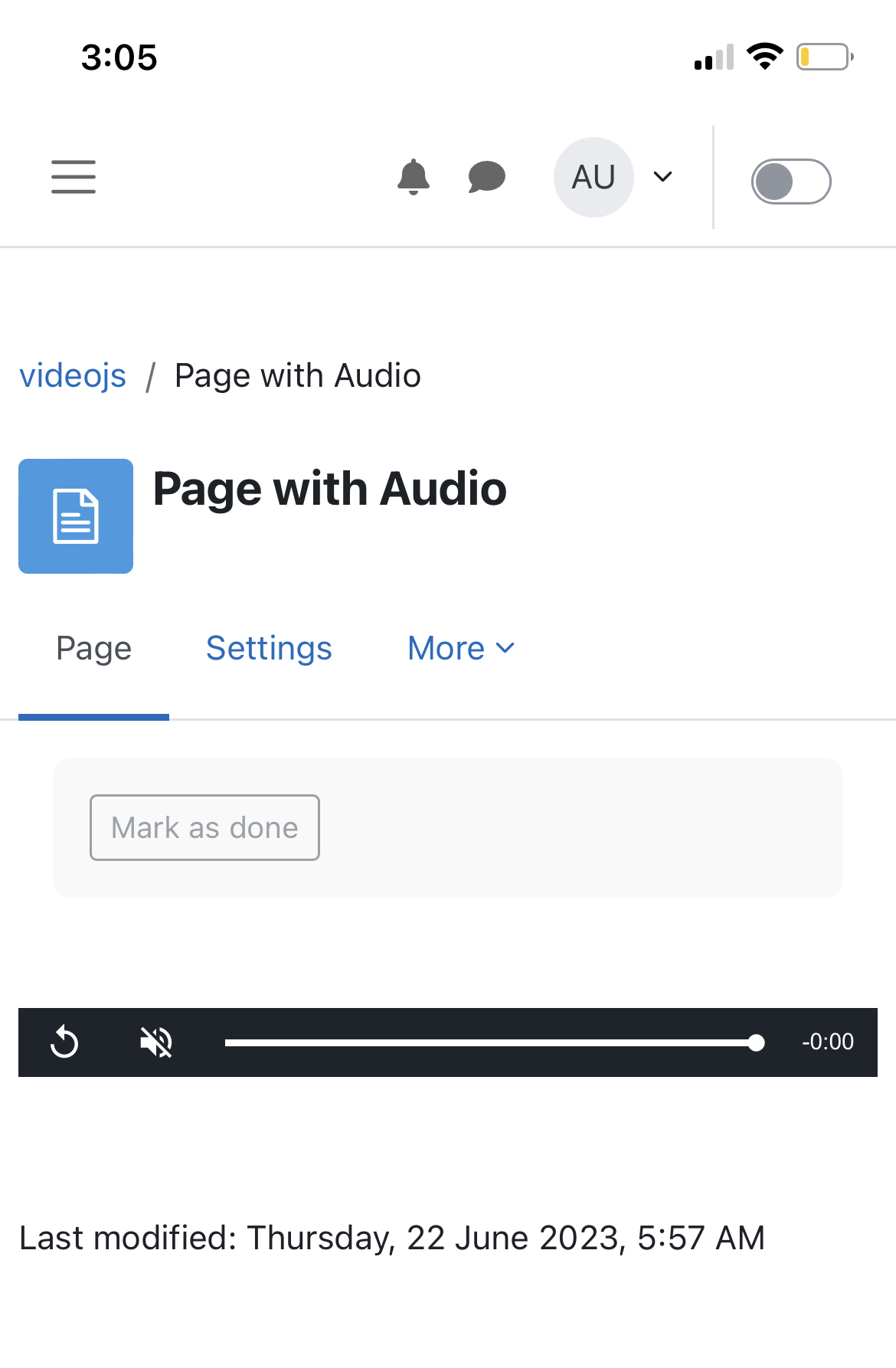Select the Page tab
The image size is (896, 1368).
tap(94, 649)
